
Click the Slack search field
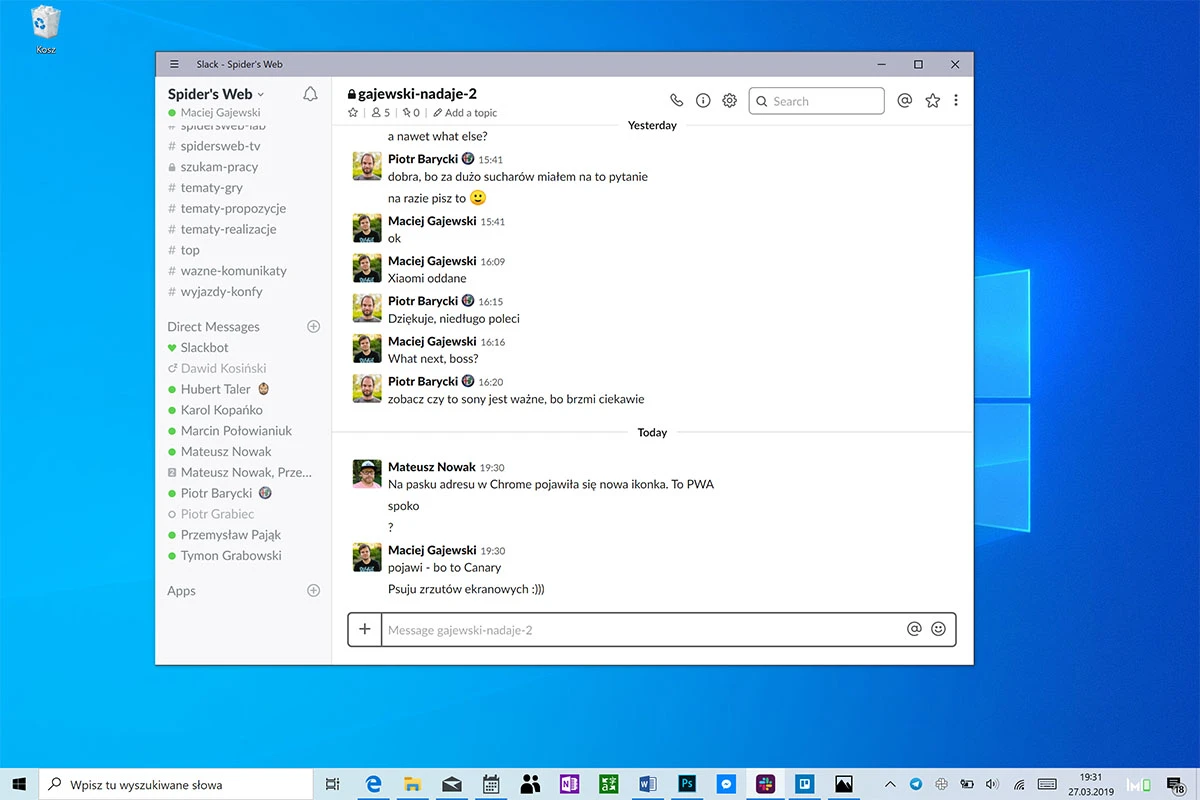[817, 101]
